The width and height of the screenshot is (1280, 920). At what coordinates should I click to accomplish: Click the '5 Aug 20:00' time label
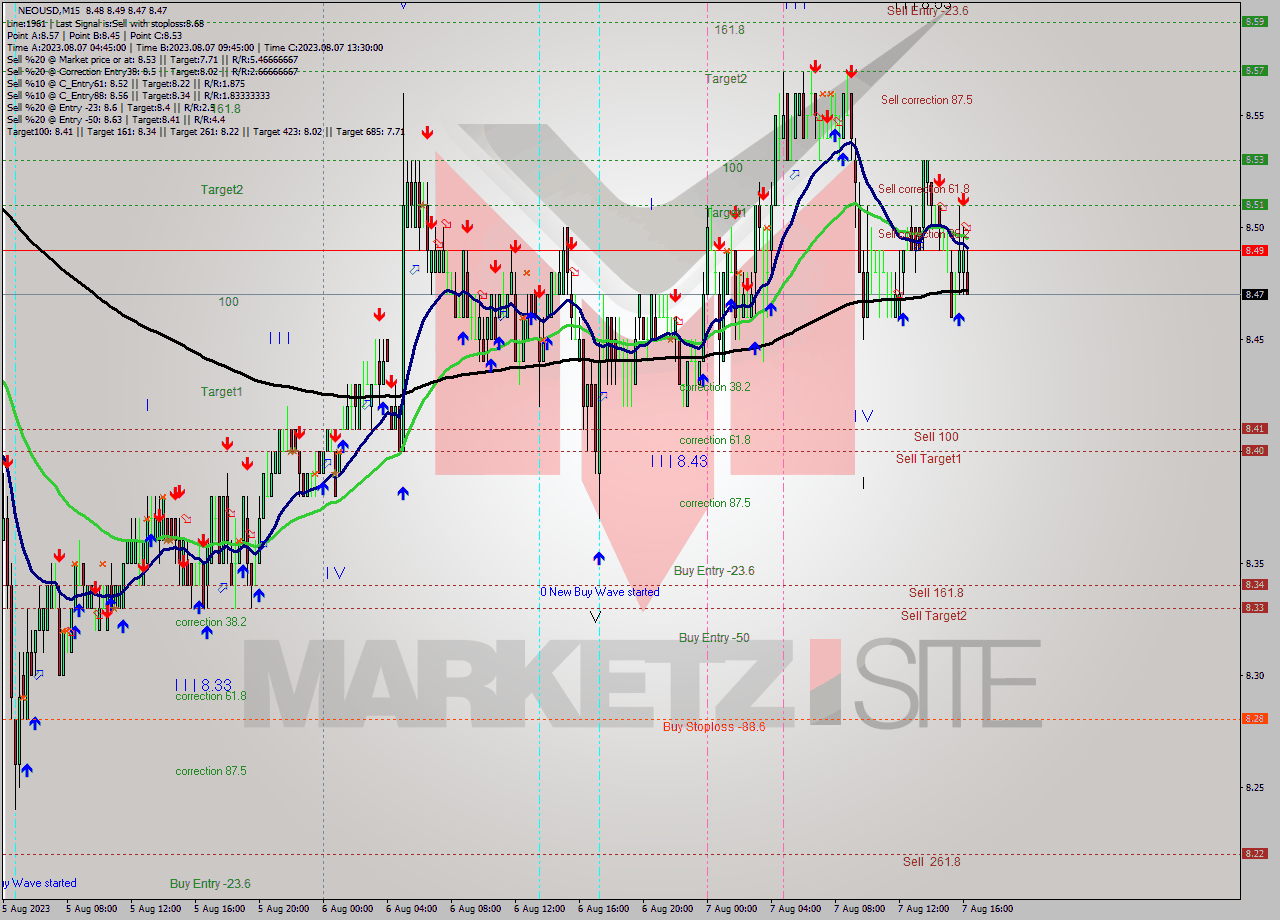click(x=284, y=909)
